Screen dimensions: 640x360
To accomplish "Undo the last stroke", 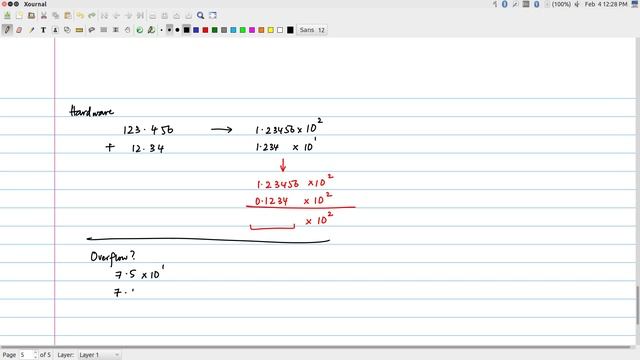I will pos(80,16).
